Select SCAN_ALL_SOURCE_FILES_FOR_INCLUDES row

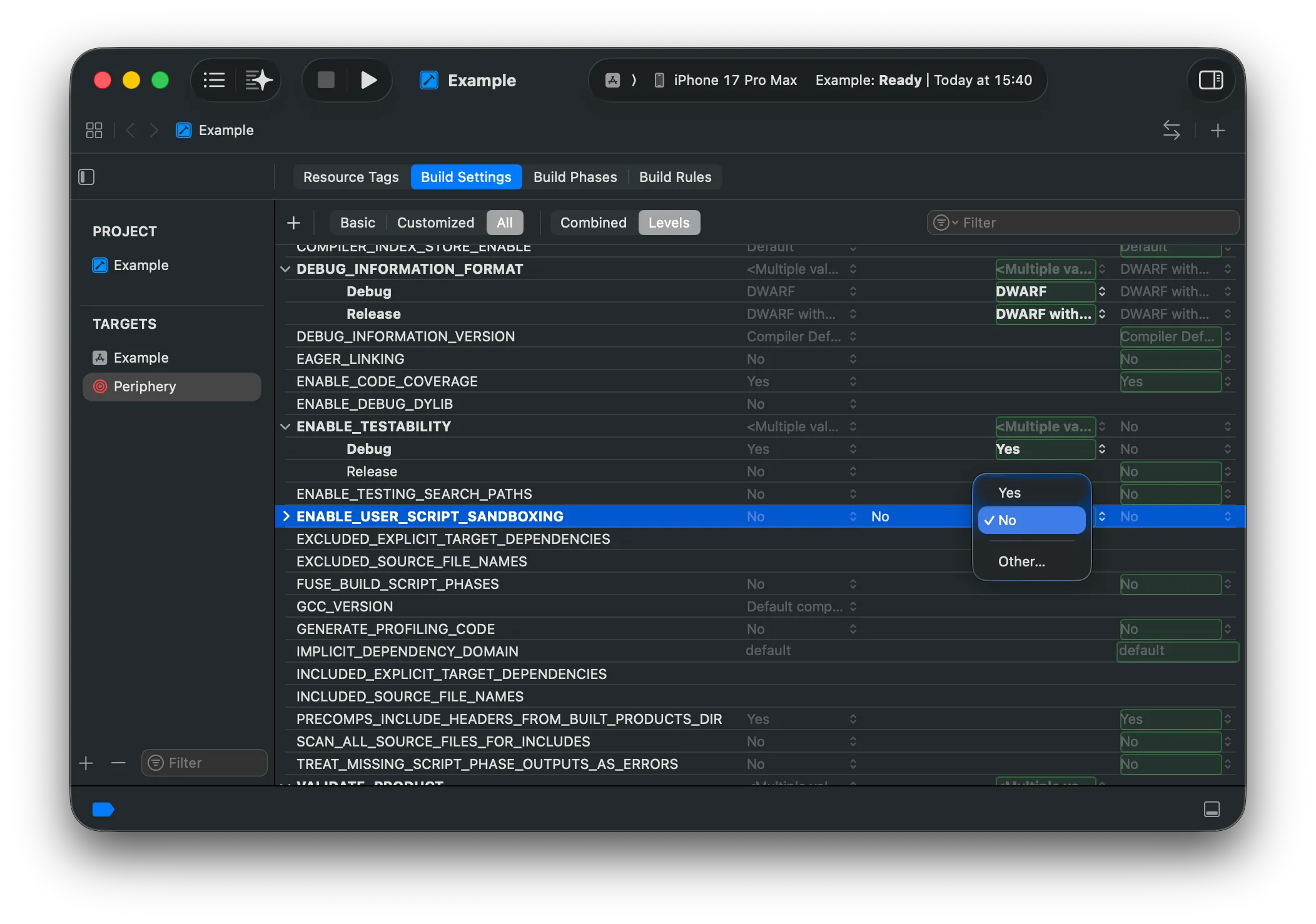[760, 741]
